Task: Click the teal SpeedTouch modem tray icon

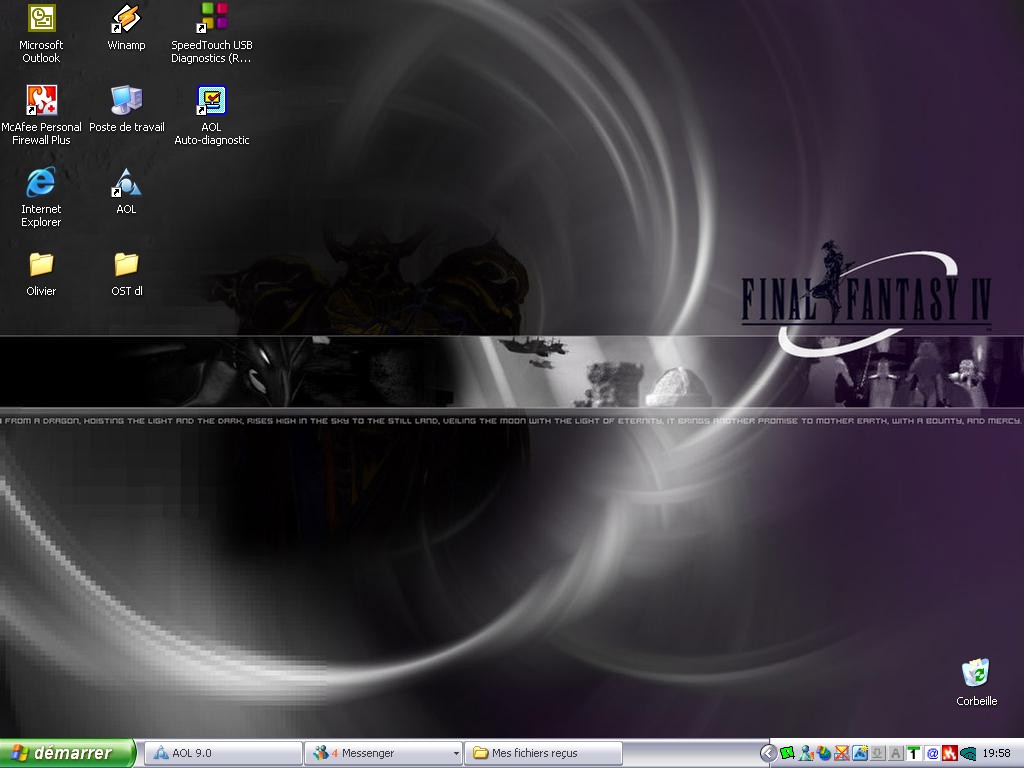Action: (x=968, y=754)
